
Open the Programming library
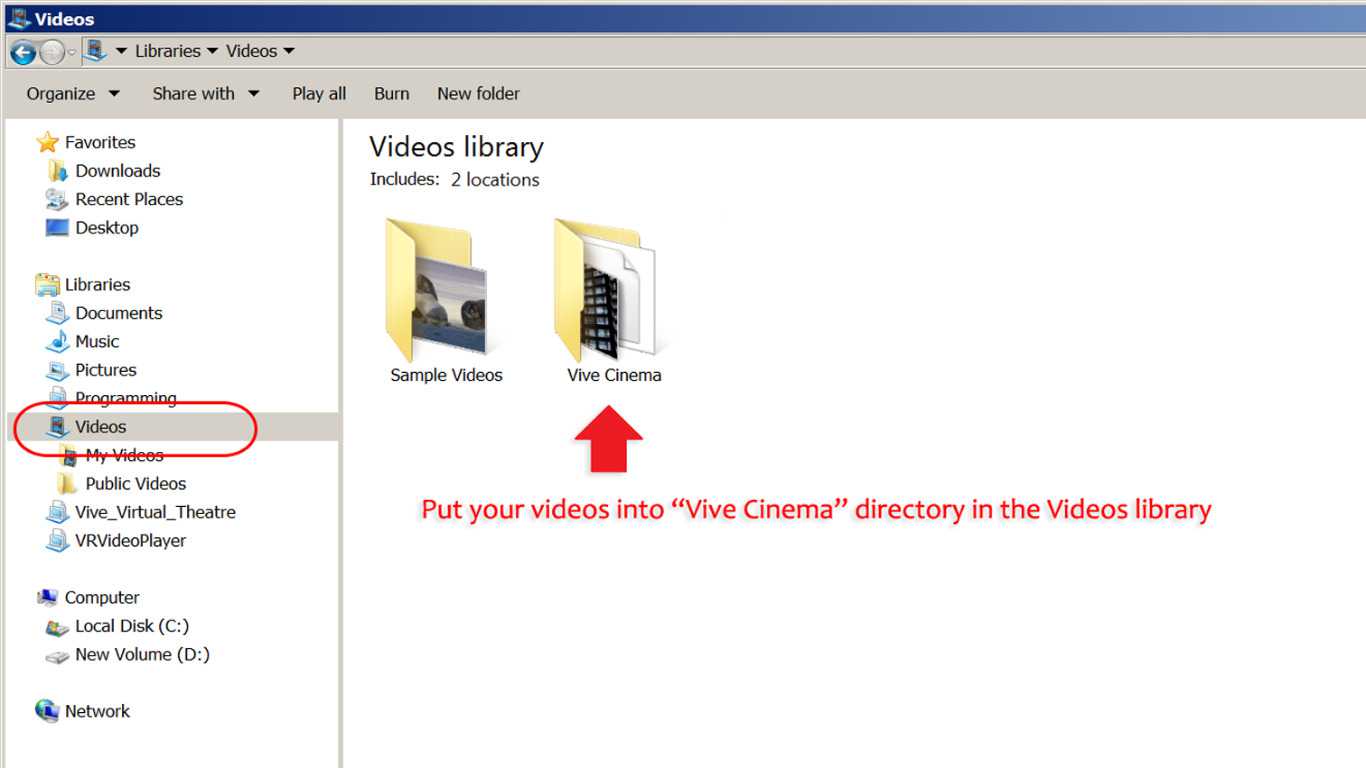126,399
